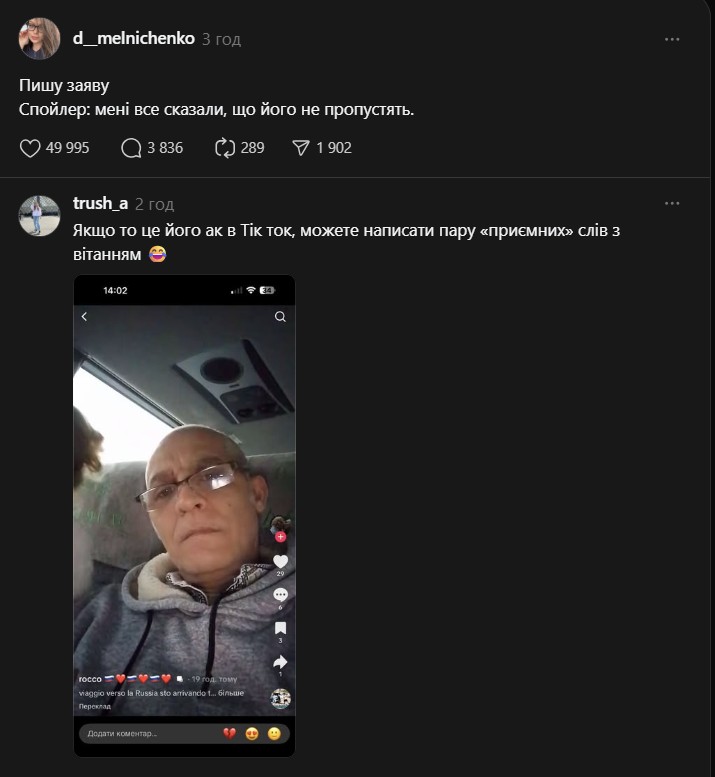Open more options for d__melnichenko's post
This screenshot has width=715, height=777.
click(672, 39)
